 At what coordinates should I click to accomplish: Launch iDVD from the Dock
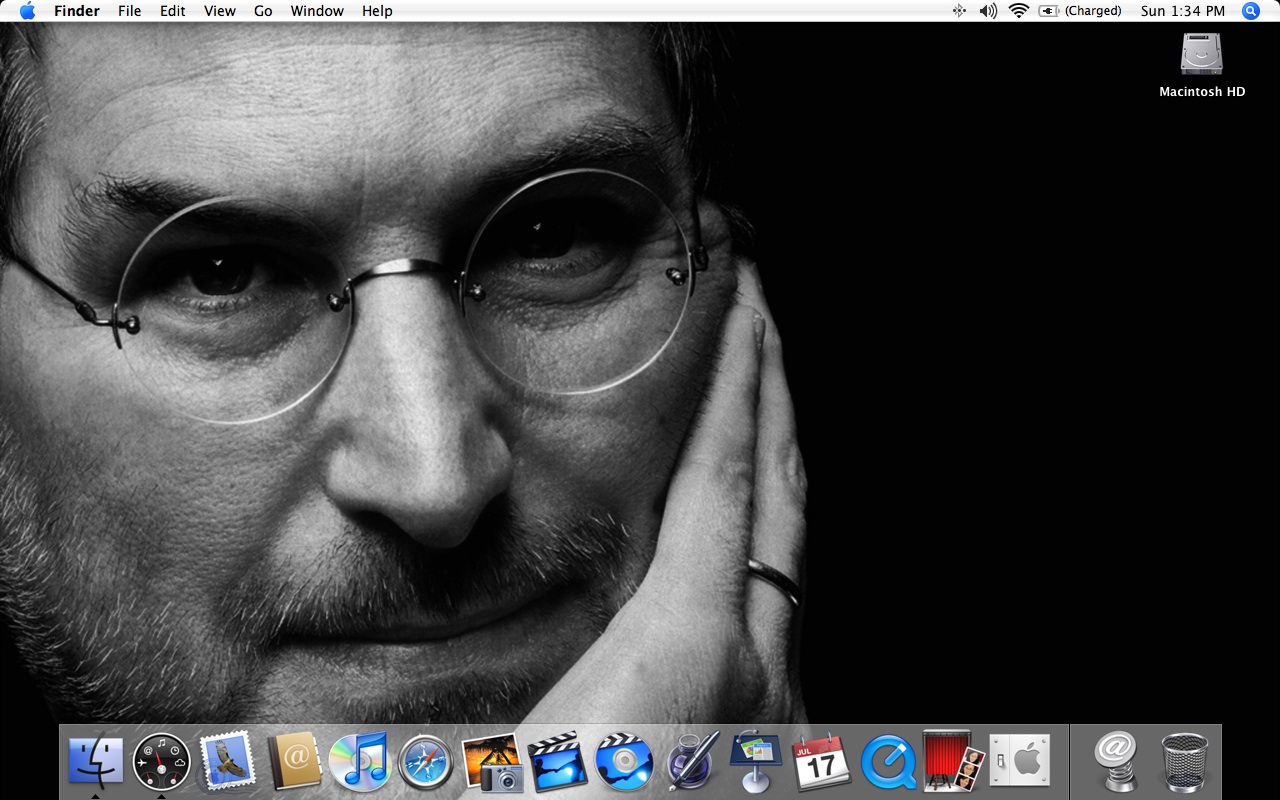[x=624, y=762]
